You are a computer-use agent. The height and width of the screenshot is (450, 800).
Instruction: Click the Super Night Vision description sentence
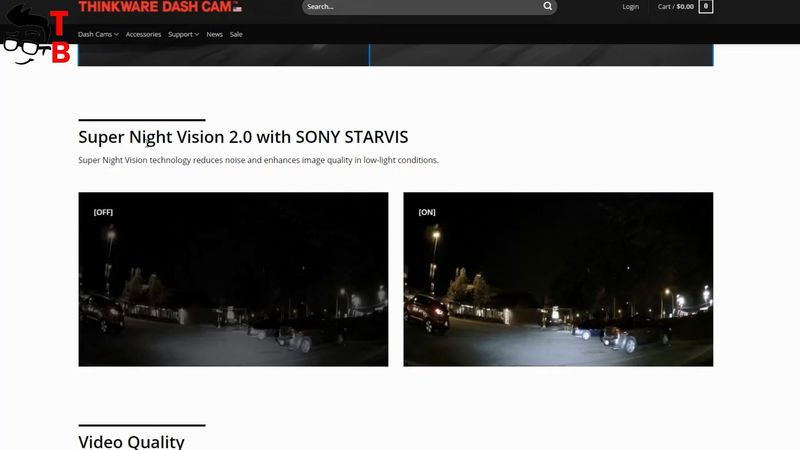click(258, 160)
